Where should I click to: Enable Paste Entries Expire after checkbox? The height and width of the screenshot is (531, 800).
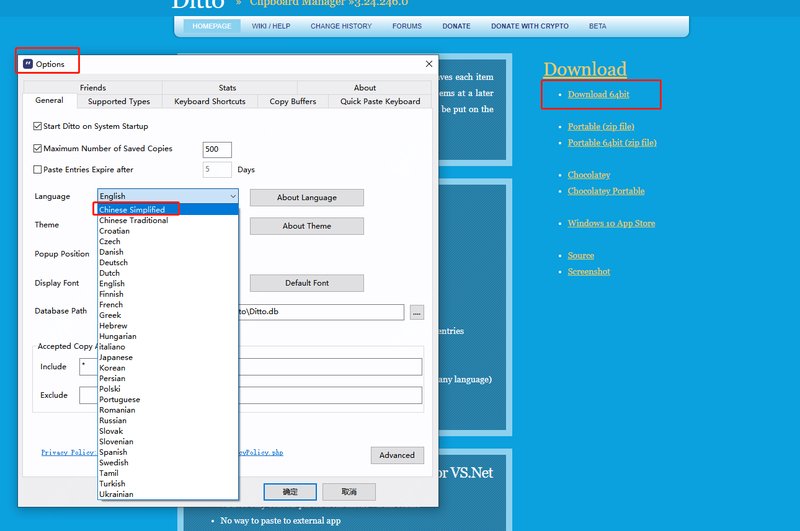click(37, 170)
